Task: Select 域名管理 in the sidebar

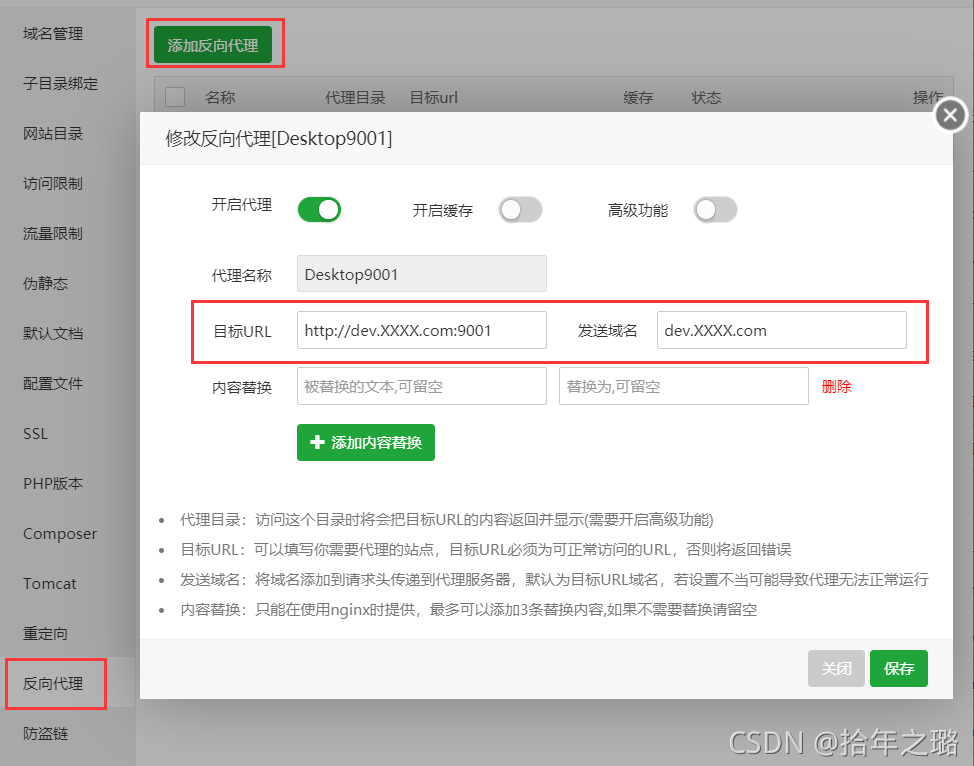Action: pyautogui.click(x=53, y=34)
